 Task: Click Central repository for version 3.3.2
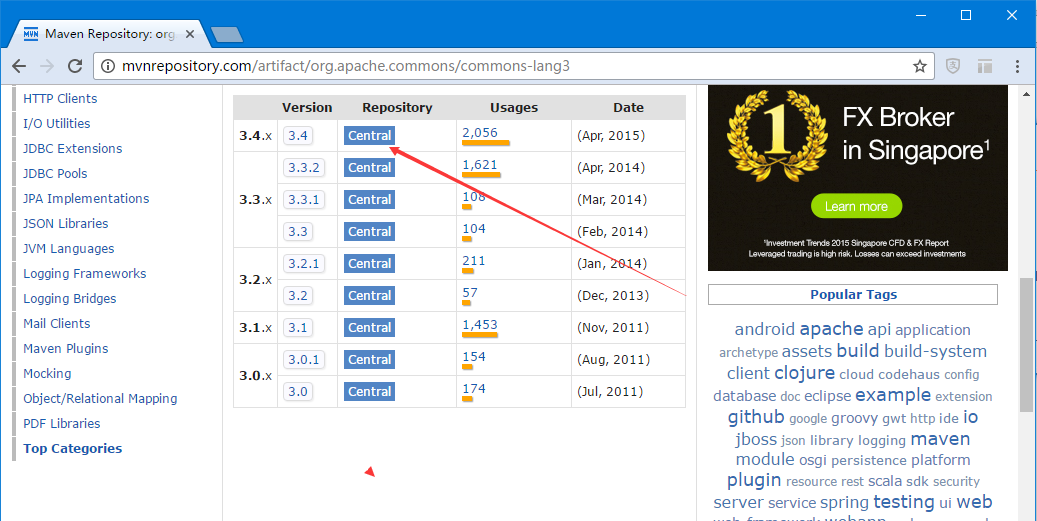click(x=370, y=167)
